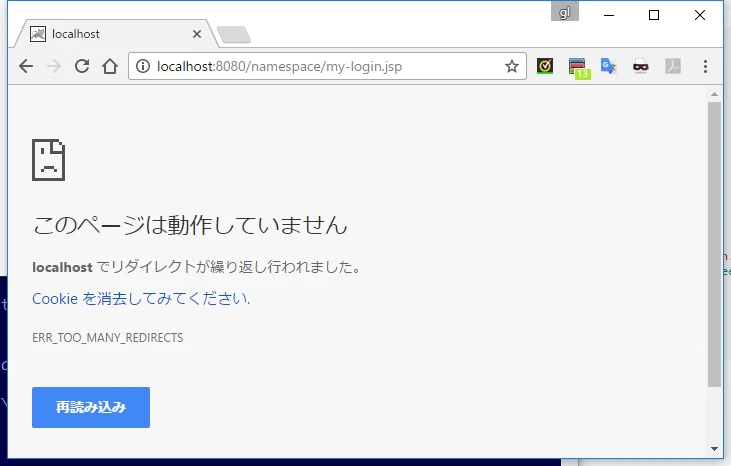The width and height of the screenshot is (731, 466).
Task: Click the Cookie を消去してみてください link
Action: click(x=141, y=299)
